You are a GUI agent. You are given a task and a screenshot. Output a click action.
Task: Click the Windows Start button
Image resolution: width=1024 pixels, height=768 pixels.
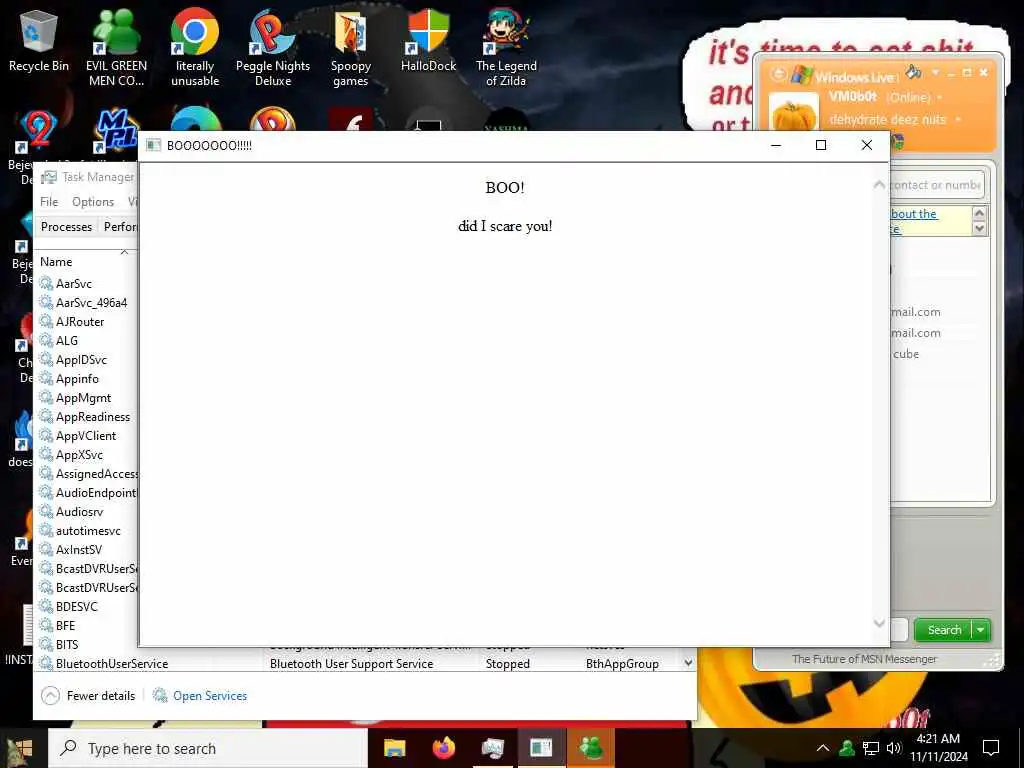coord(20,748)
